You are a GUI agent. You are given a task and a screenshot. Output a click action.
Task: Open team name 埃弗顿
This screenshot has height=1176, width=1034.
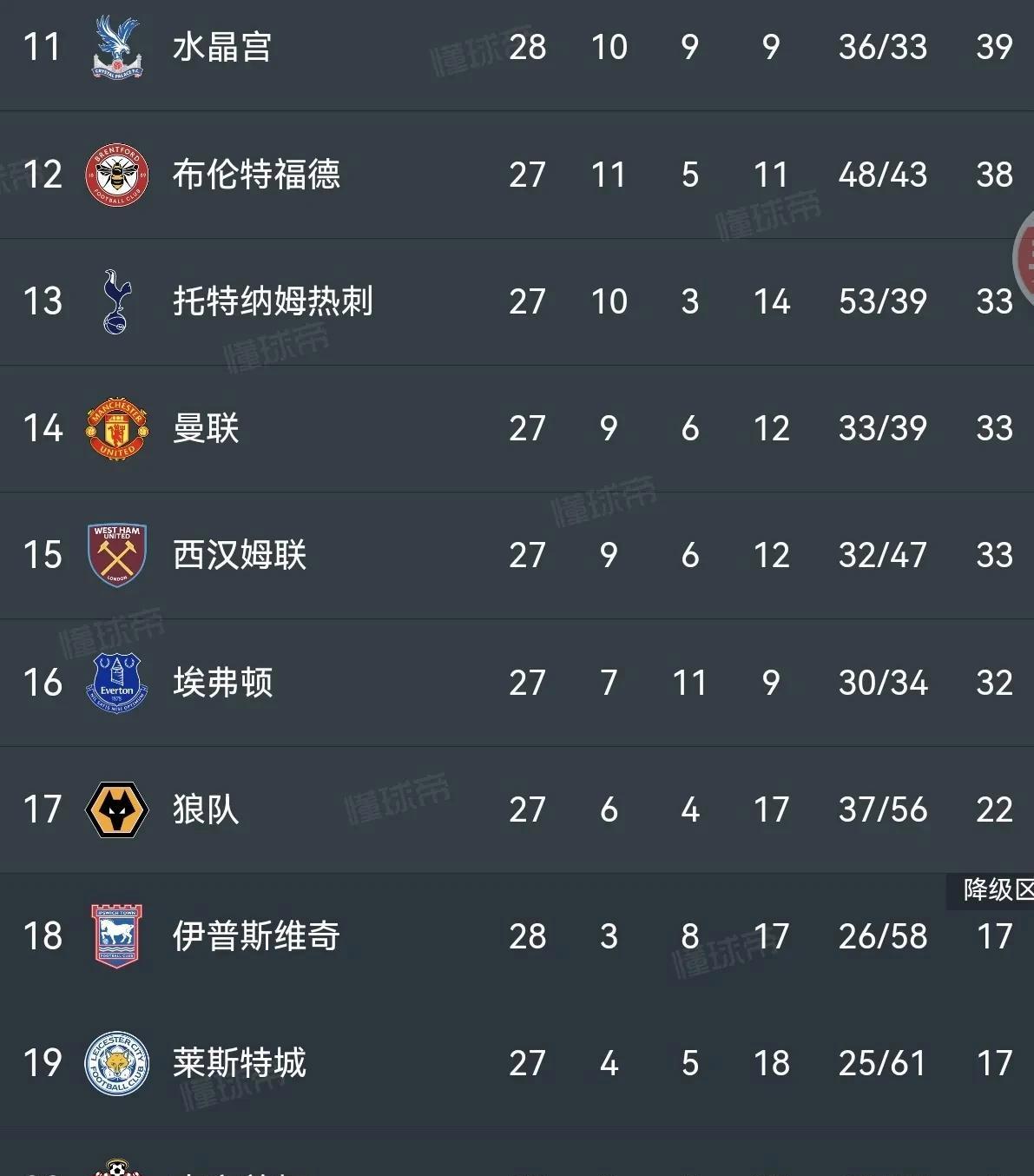point(222,683)
